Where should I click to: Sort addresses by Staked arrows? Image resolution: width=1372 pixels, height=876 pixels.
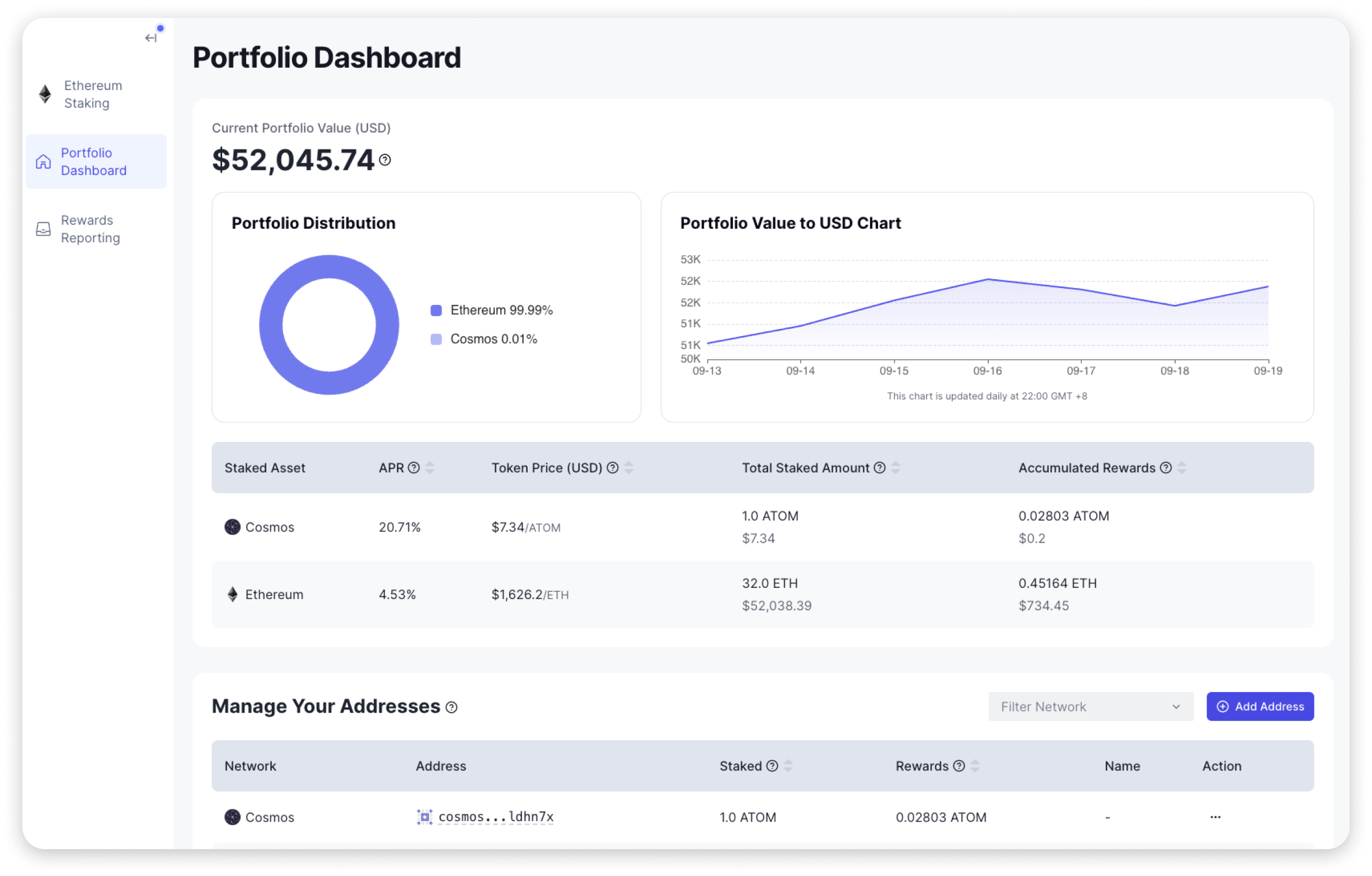tap(788, 766)
